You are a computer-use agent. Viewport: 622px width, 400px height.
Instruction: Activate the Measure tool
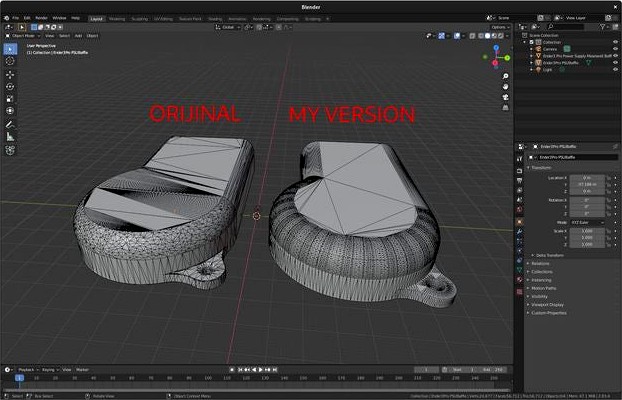(10, 136)
